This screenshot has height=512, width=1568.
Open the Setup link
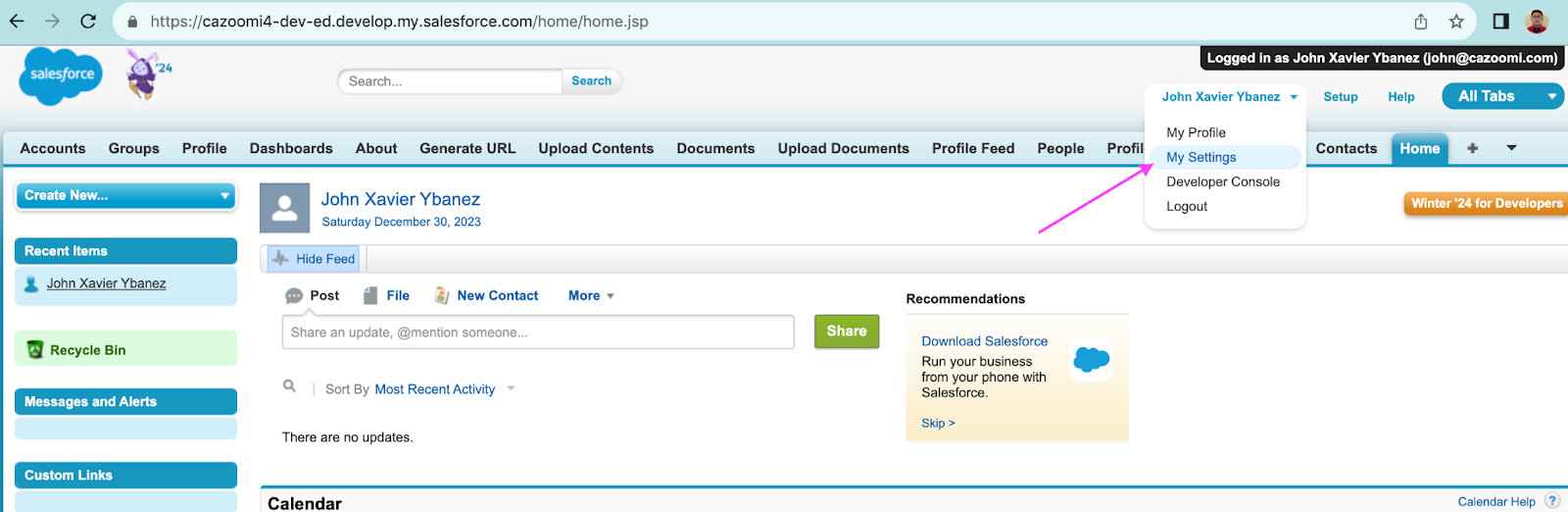pyautogui.click(x=1341, y=97)
